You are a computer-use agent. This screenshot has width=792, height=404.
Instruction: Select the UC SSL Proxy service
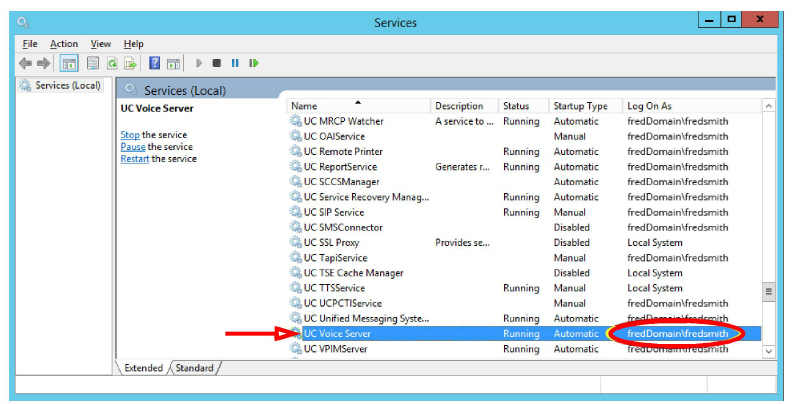point(524,242)
